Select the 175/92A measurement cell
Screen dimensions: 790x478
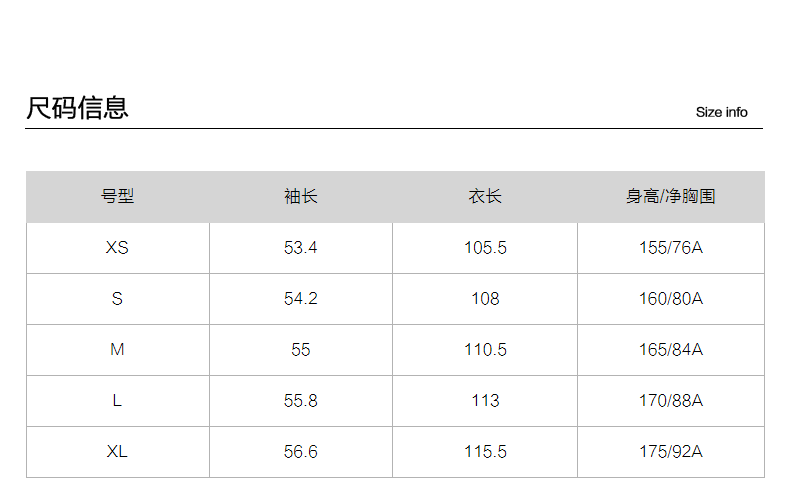670,451
